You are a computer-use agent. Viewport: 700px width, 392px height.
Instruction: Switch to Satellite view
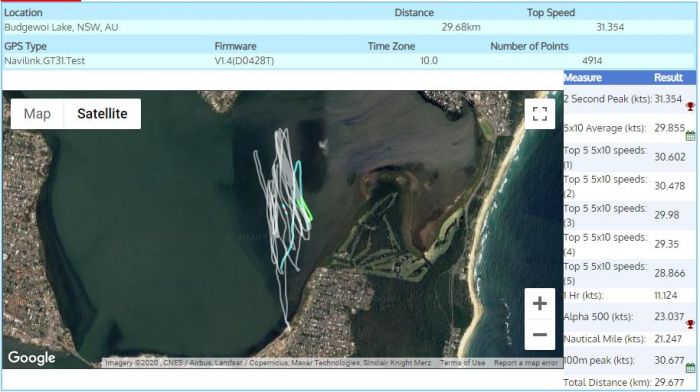(x=102, y=114)
